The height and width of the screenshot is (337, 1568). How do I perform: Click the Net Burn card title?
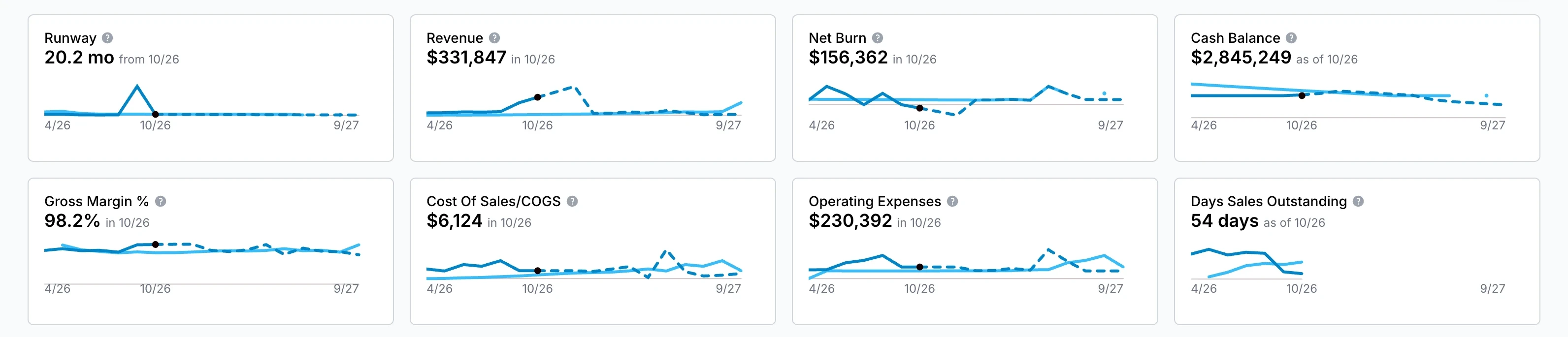pyautogui.click(x=837, y=38)
